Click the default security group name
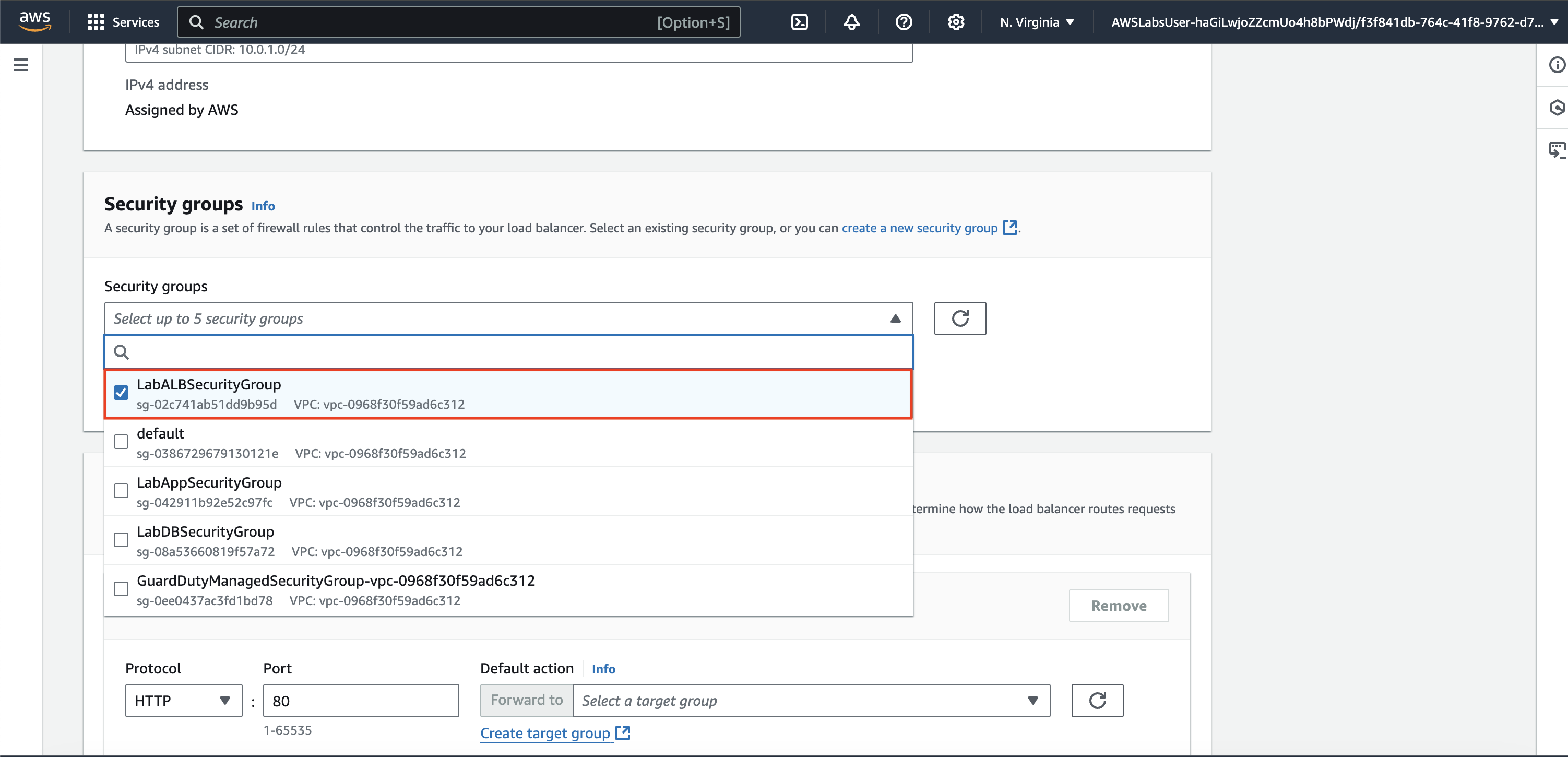This screenshot has width=1568, height=757. coord(160,433)
